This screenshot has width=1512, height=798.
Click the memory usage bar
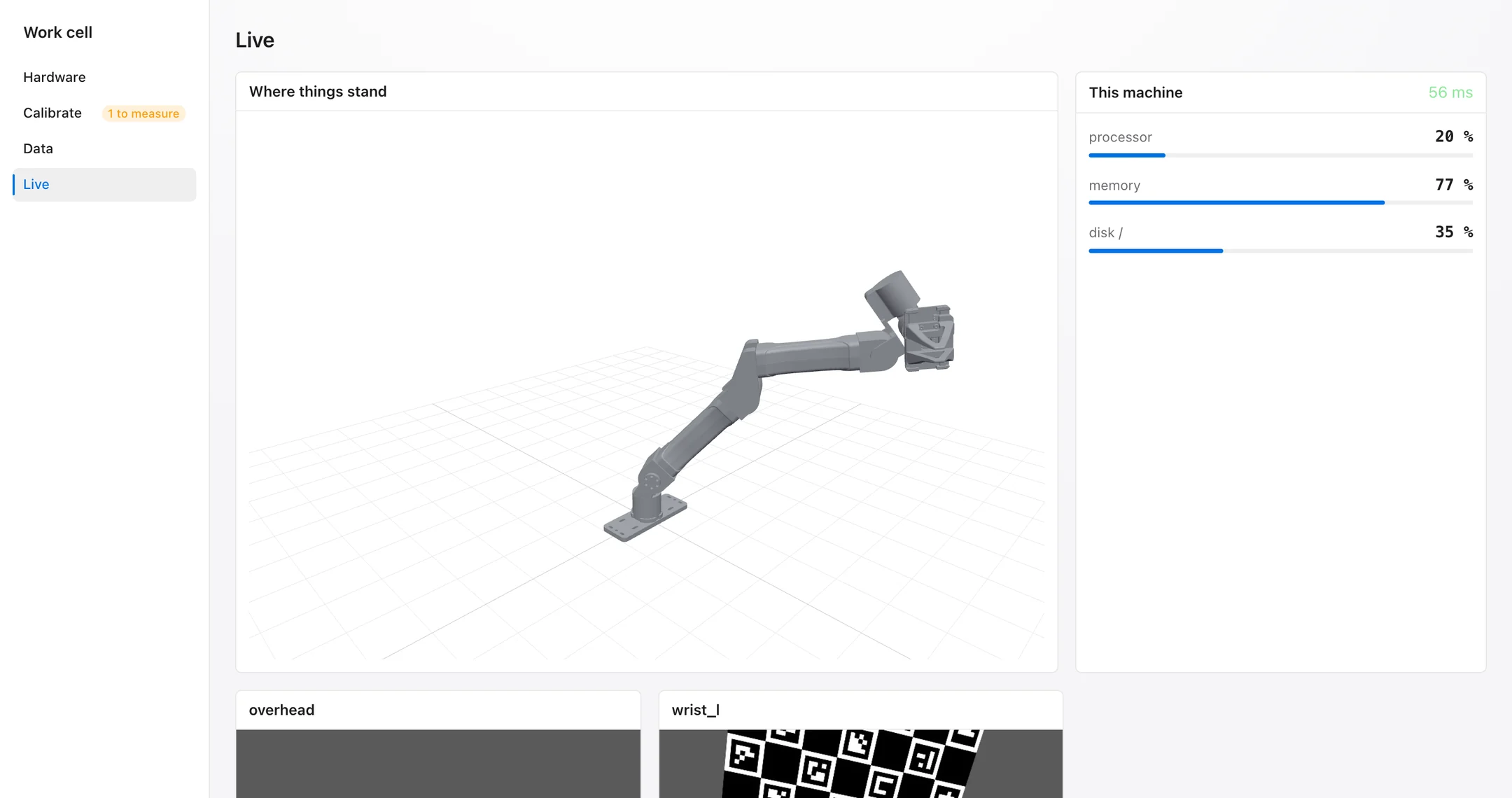click(x=1280, y=203)
